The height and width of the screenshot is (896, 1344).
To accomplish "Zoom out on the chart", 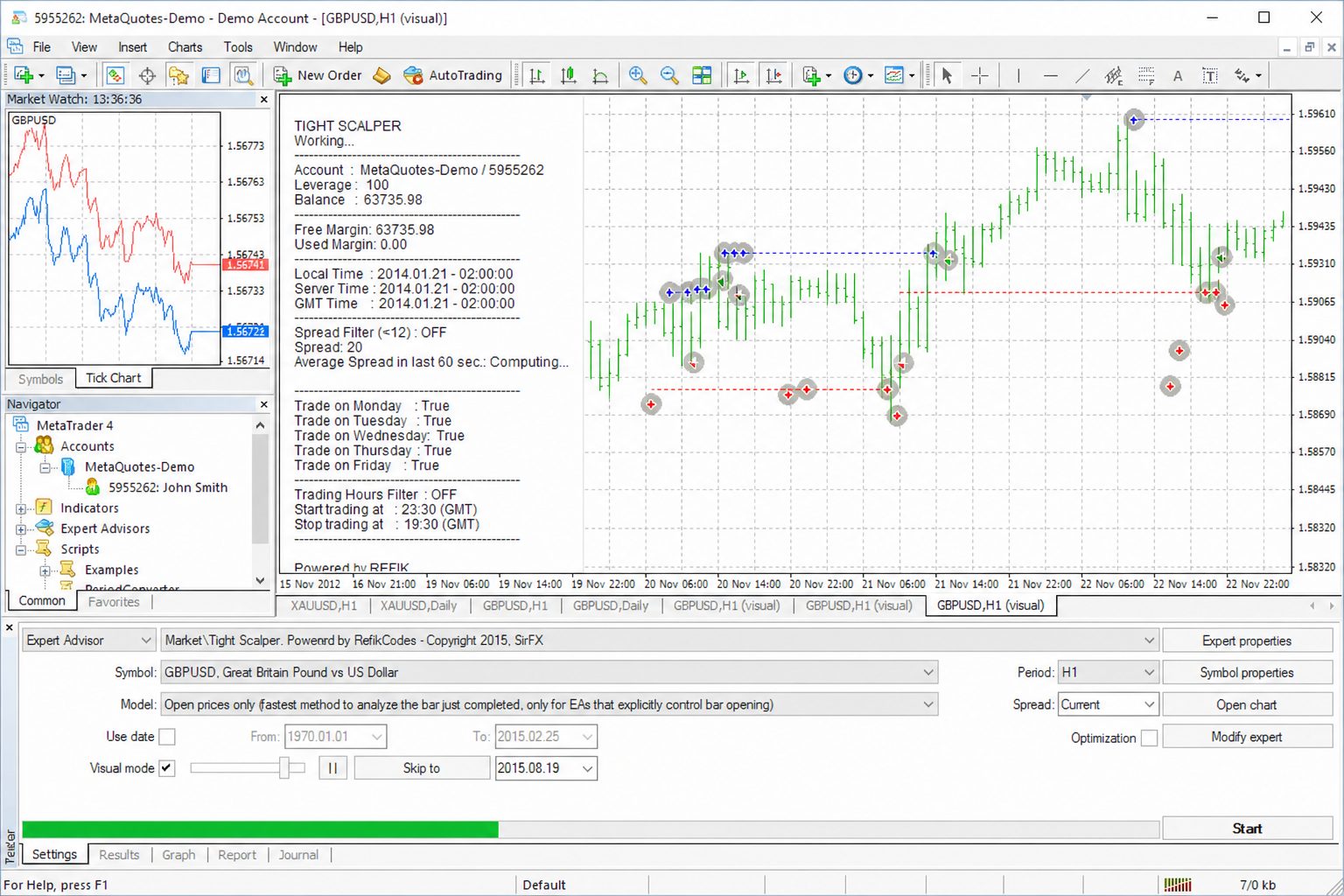I will (669, 75).
